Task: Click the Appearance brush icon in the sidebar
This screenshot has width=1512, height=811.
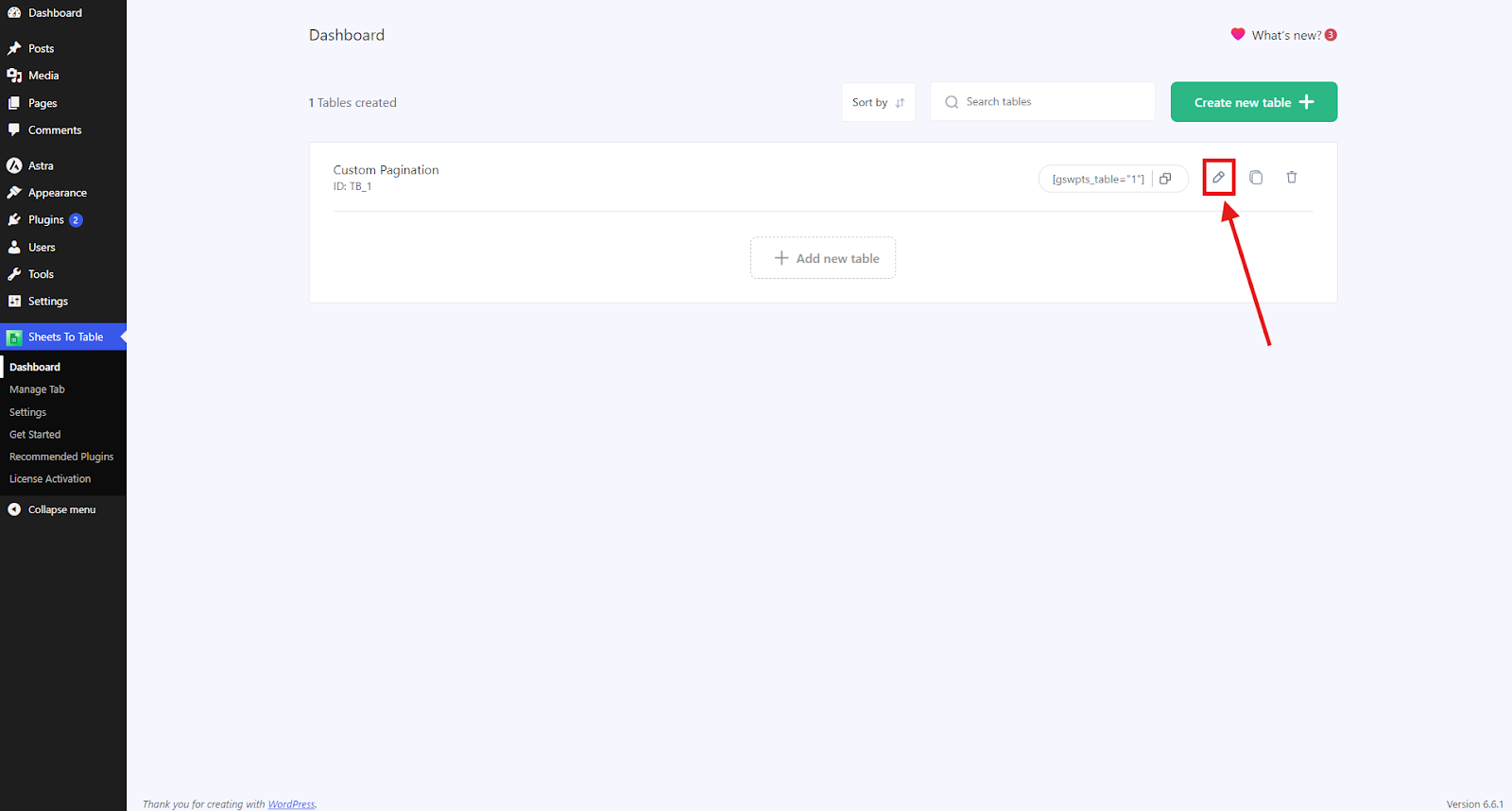Action: (14, 193)
